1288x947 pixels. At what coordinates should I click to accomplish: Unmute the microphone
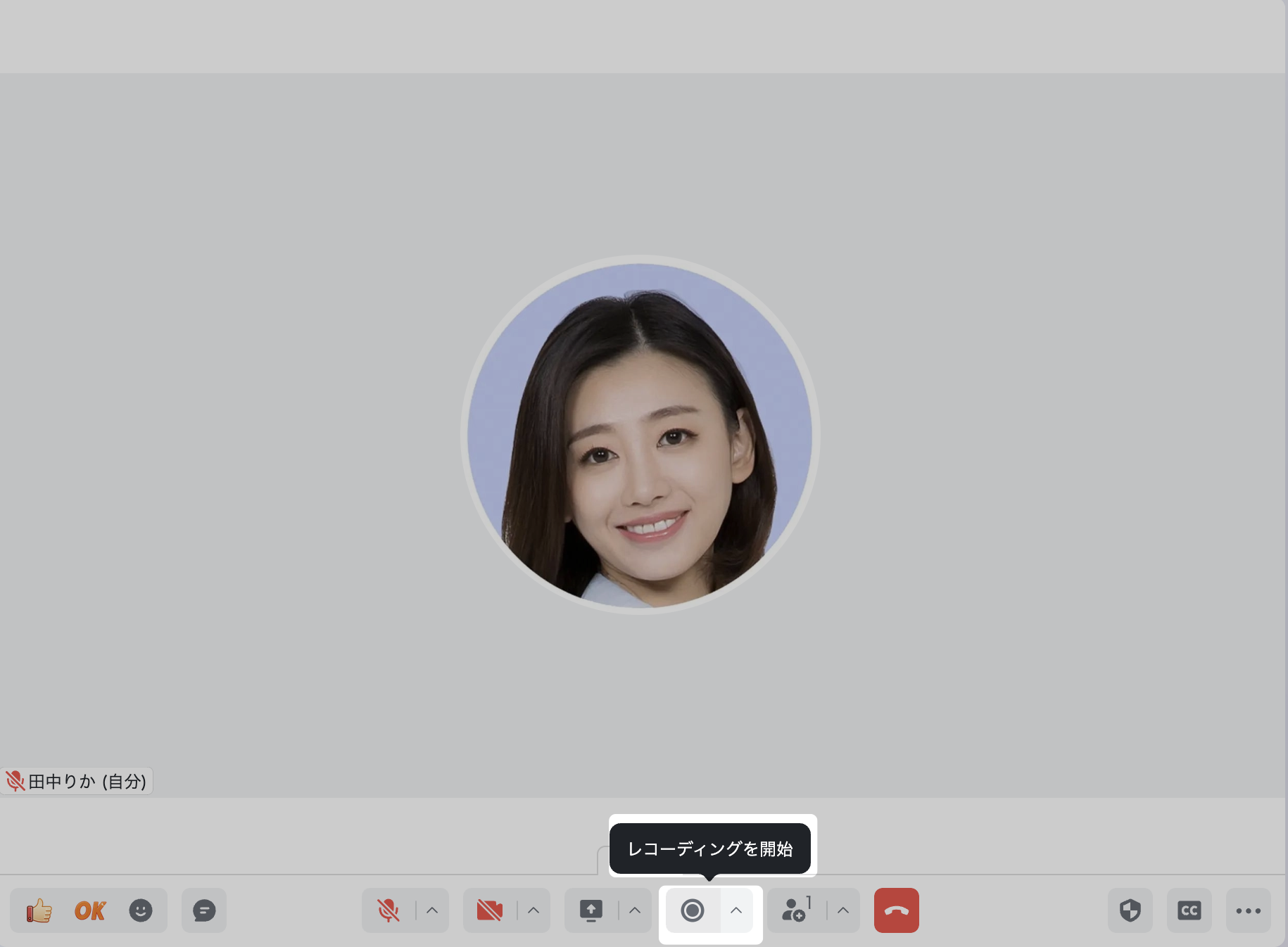(389, 910)
